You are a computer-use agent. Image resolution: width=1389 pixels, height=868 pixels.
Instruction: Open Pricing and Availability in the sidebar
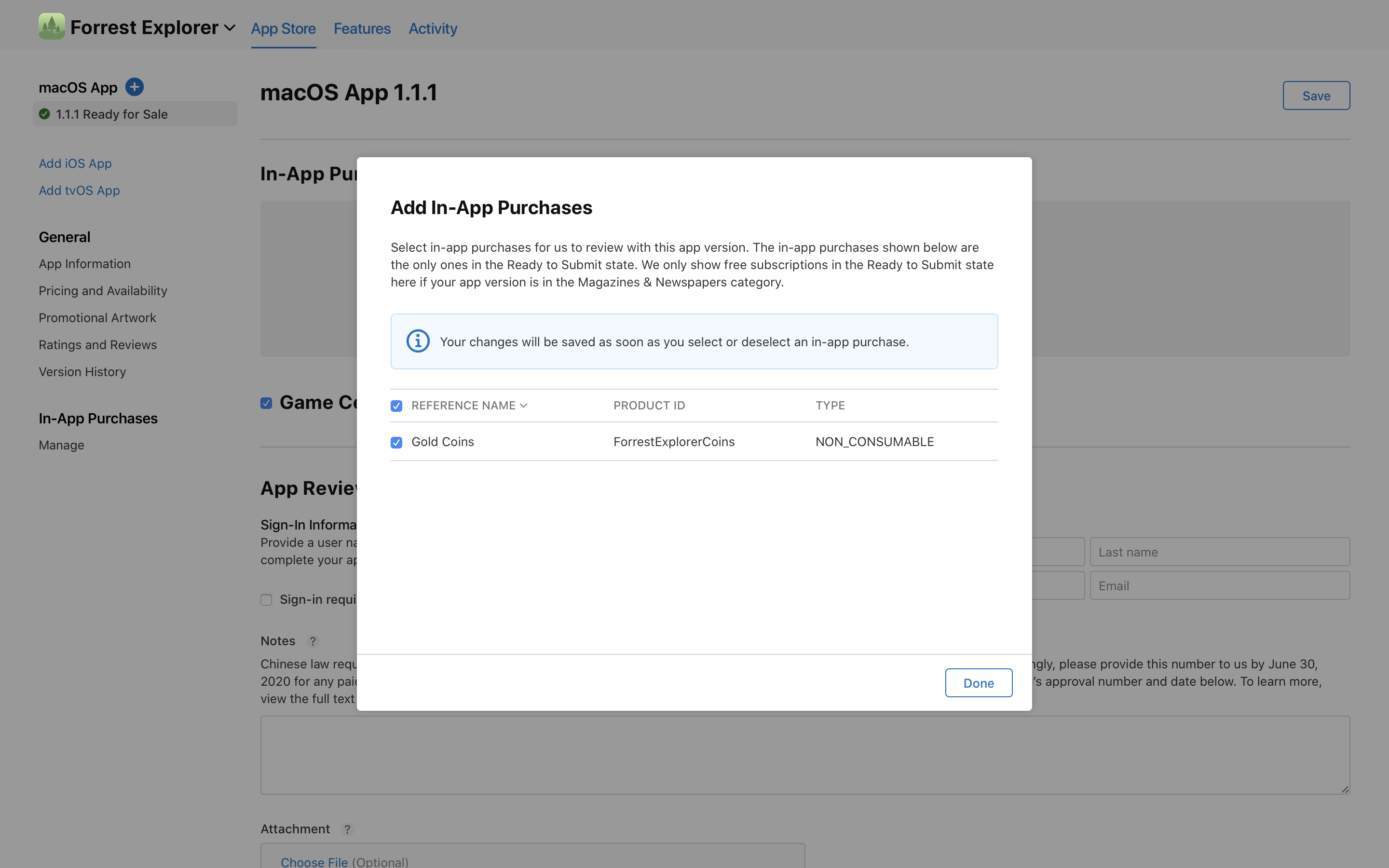pyautogui.click(x=103, y=291)
